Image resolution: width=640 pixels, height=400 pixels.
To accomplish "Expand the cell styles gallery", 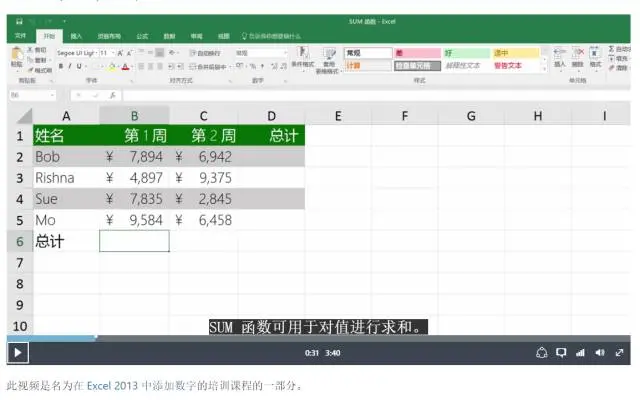I will [544, 69].
